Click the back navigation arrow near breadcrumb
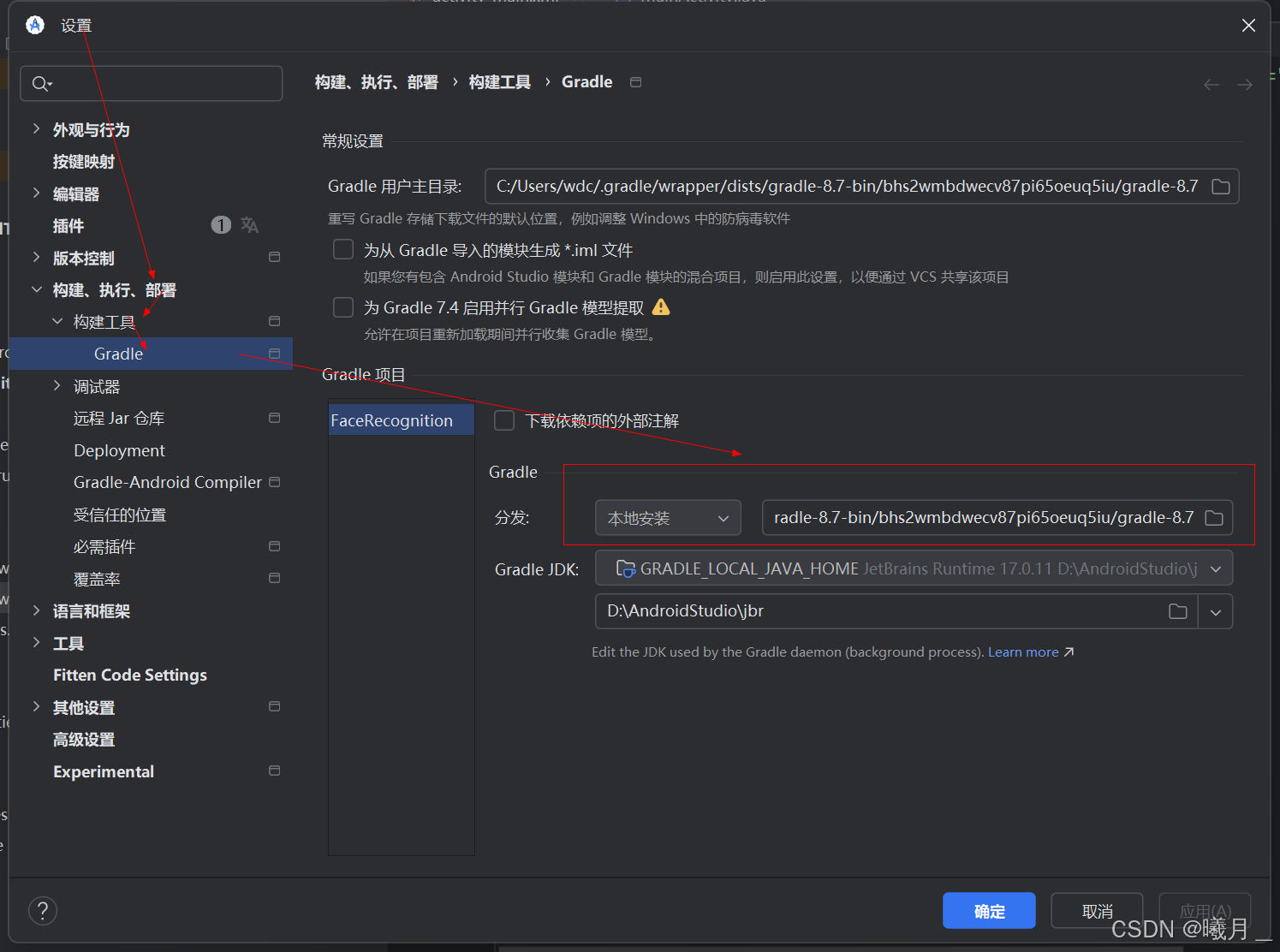The width and height of the screenshot is (1280, 952). [x=1211, y=84]
